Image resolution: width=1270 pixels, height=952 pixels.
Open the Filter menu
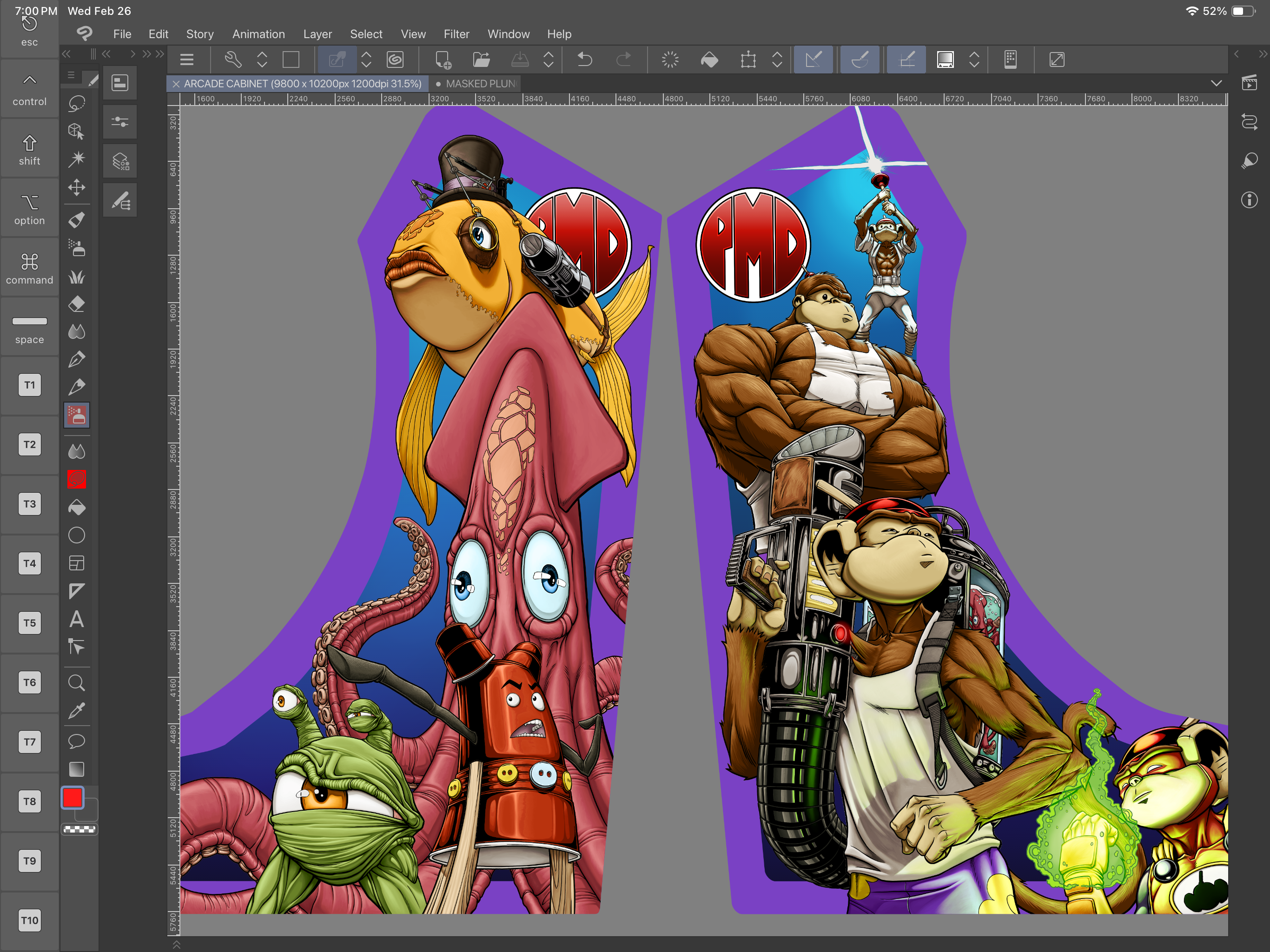point(456,34)
